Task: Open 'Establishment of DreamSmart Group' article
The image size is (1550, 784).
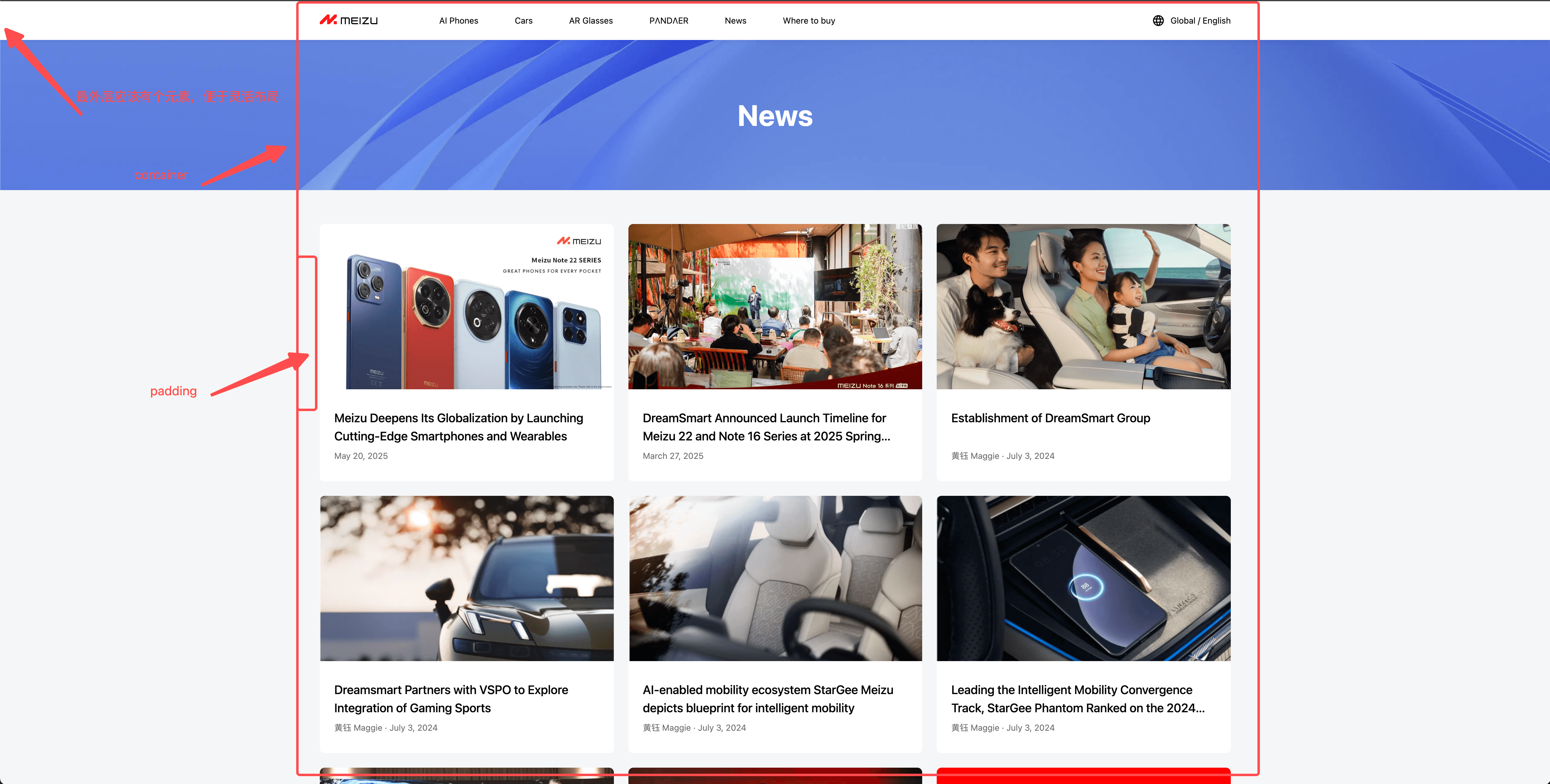Action: (1051, 418)
